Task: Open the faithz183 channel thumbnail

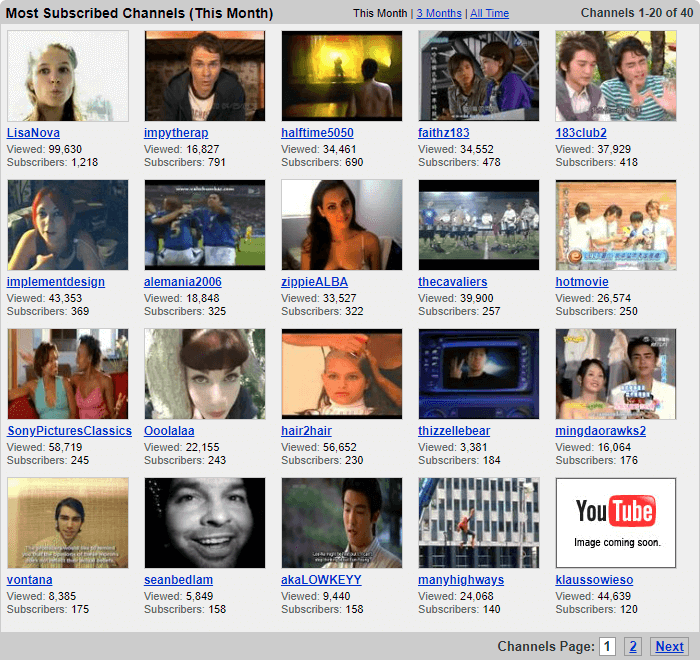Action: (479, 76)
